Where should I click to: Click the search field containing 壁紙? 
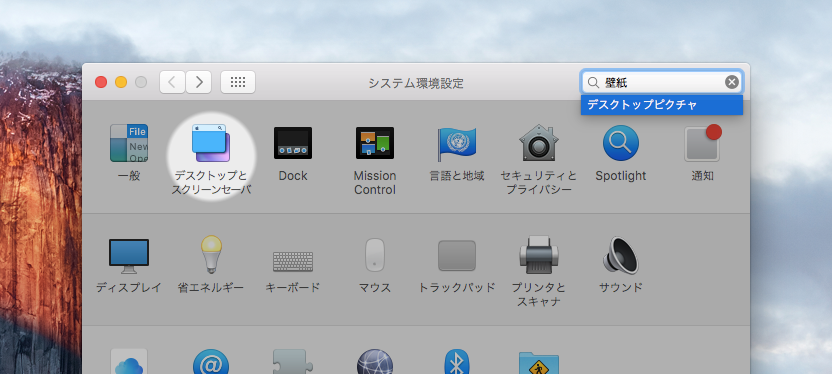point(662,82)
